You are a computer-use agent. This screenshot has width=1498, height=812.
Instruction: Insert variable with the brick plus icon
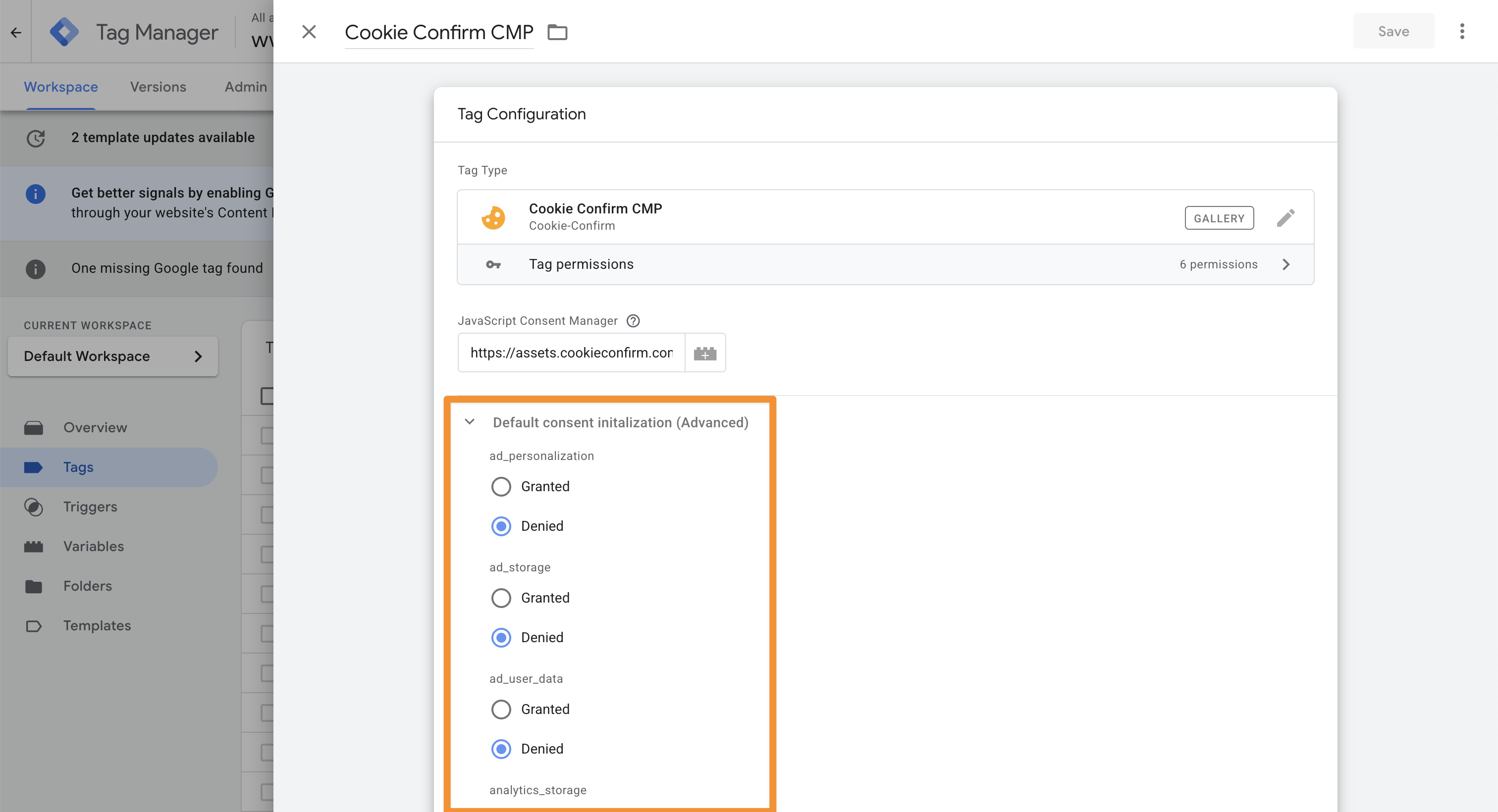coord(705,353)
